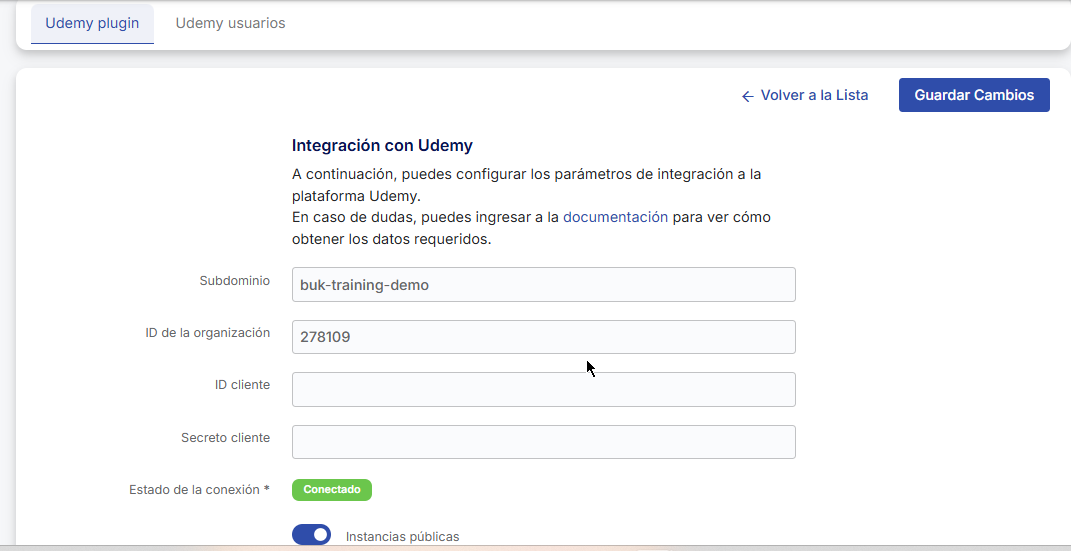Click the ID de la organización label

pyautogui.click(x=208, y=333)
